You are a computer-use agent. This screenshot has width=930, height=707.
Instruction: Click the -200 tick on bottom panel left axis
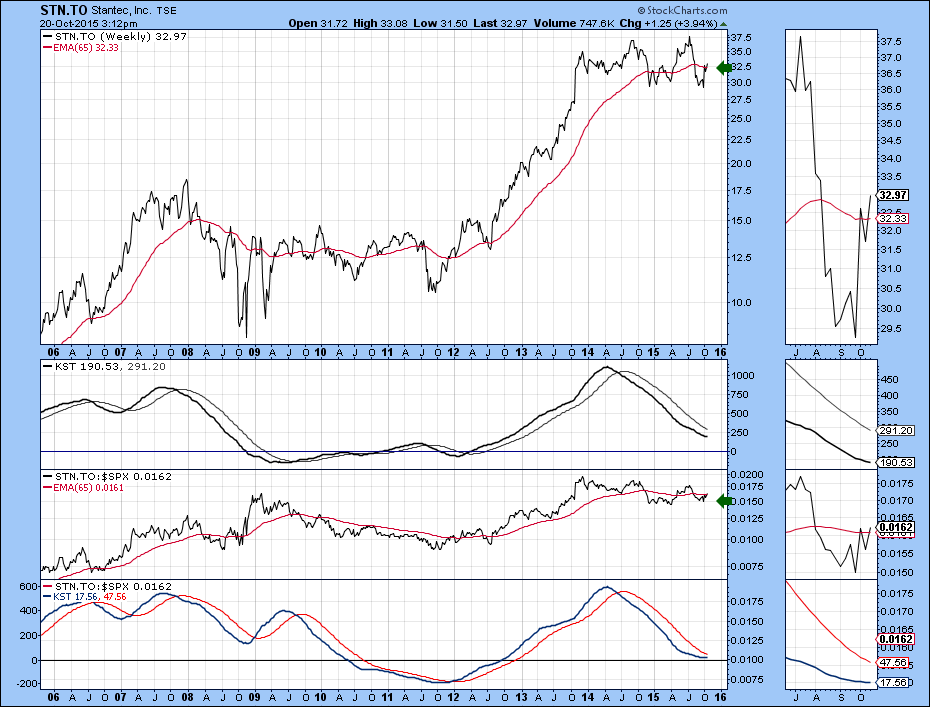26,683
